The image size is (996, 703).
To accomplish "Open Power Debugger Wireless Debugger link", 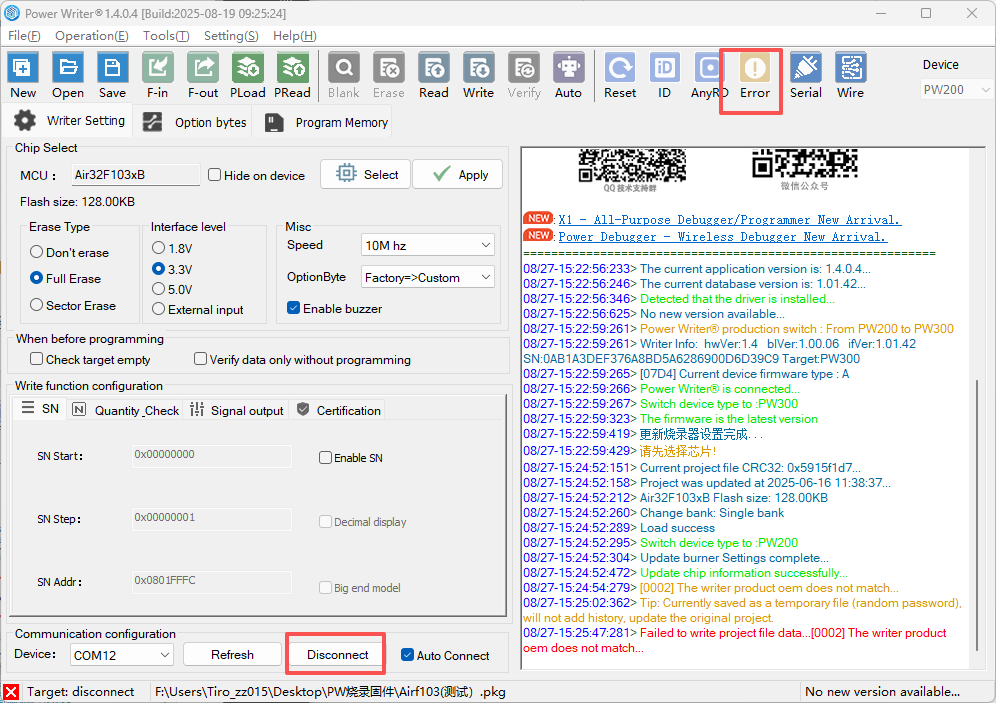I will [x=723, y=237].
